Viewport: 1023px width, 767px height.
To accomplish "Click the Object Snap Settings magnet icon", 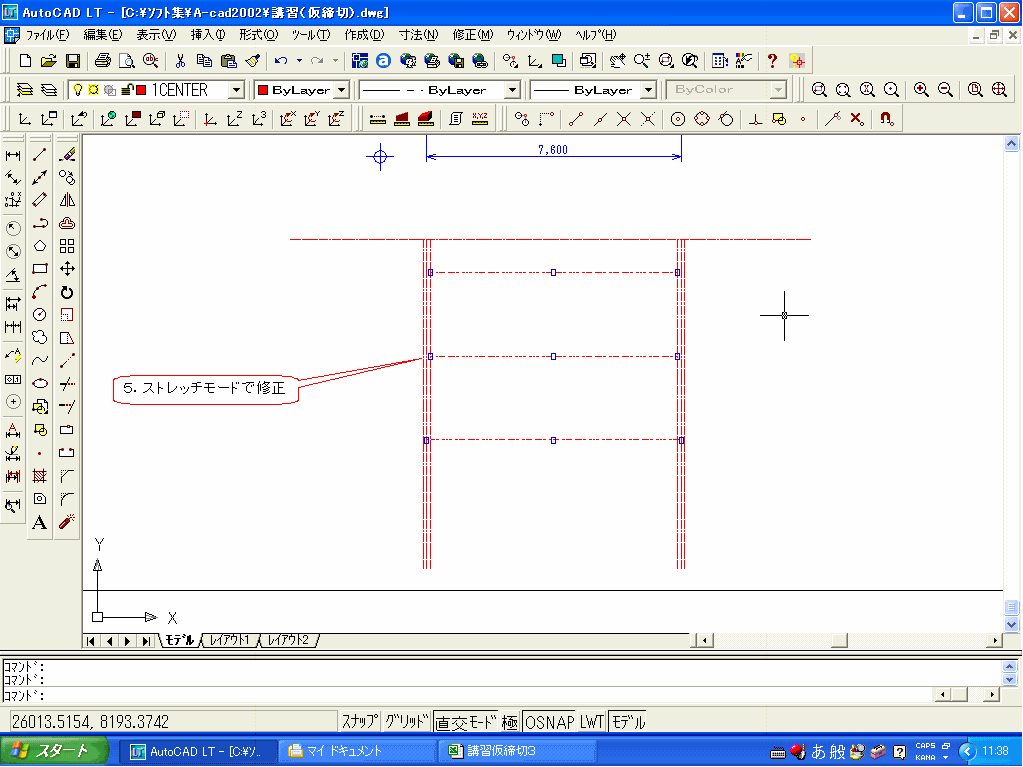I will (886, 119).
